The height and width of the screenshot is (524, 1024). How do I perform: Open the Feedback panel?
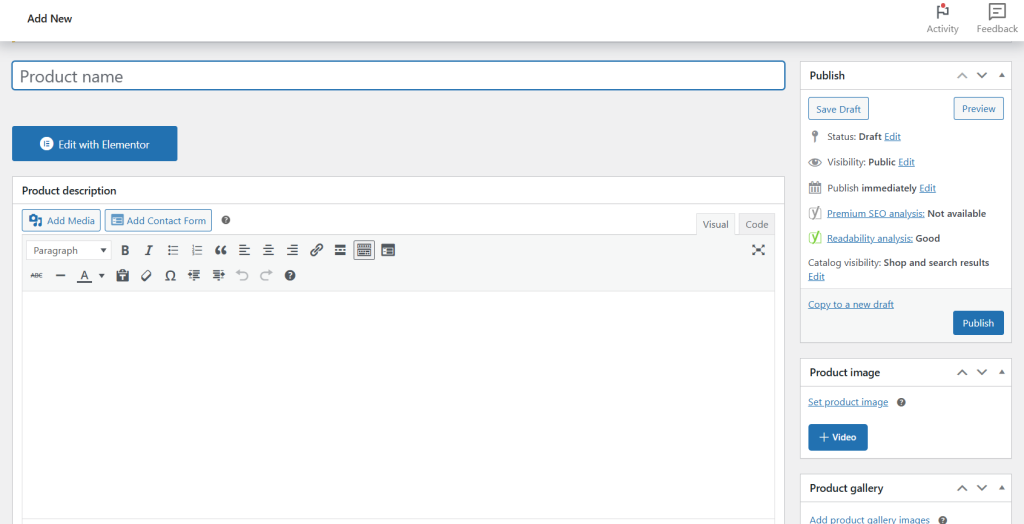click(x=997, y=18)
